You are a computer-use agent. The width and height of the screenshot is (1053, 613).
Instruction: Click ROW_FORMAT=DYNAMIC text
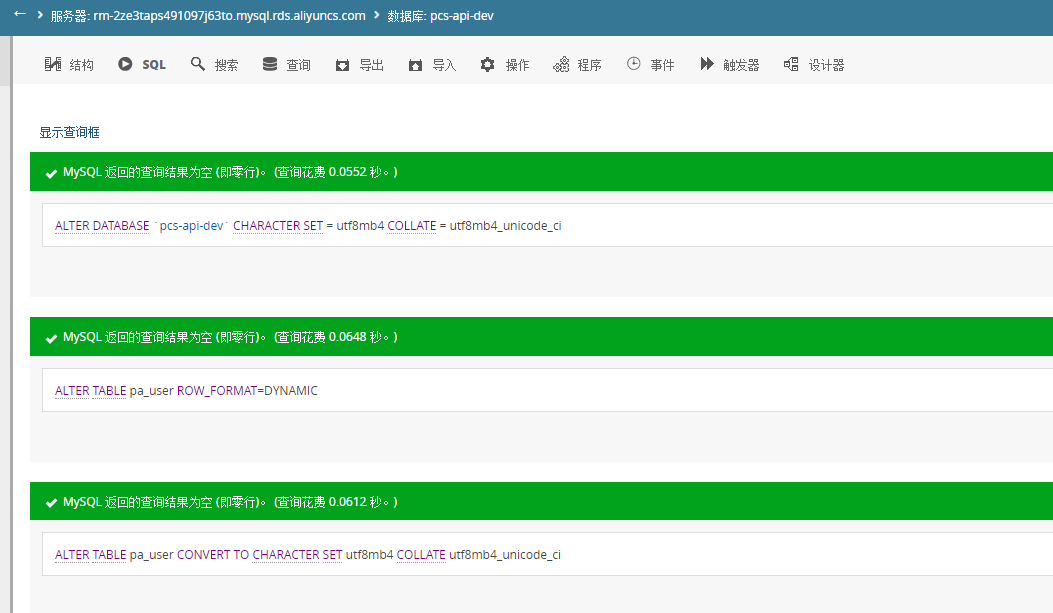click(x=247, y=391)
